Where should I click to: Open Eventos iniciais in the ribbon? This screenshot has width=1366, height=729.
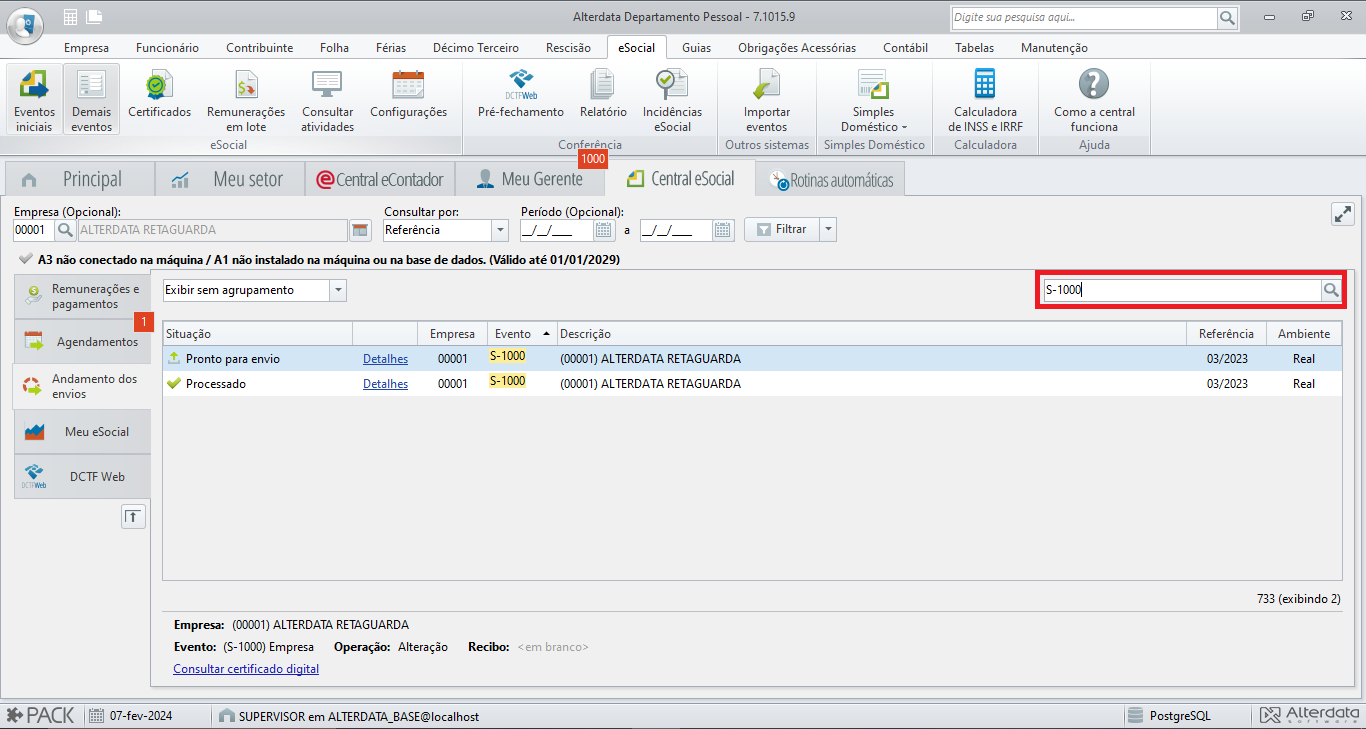coord(34,100)
